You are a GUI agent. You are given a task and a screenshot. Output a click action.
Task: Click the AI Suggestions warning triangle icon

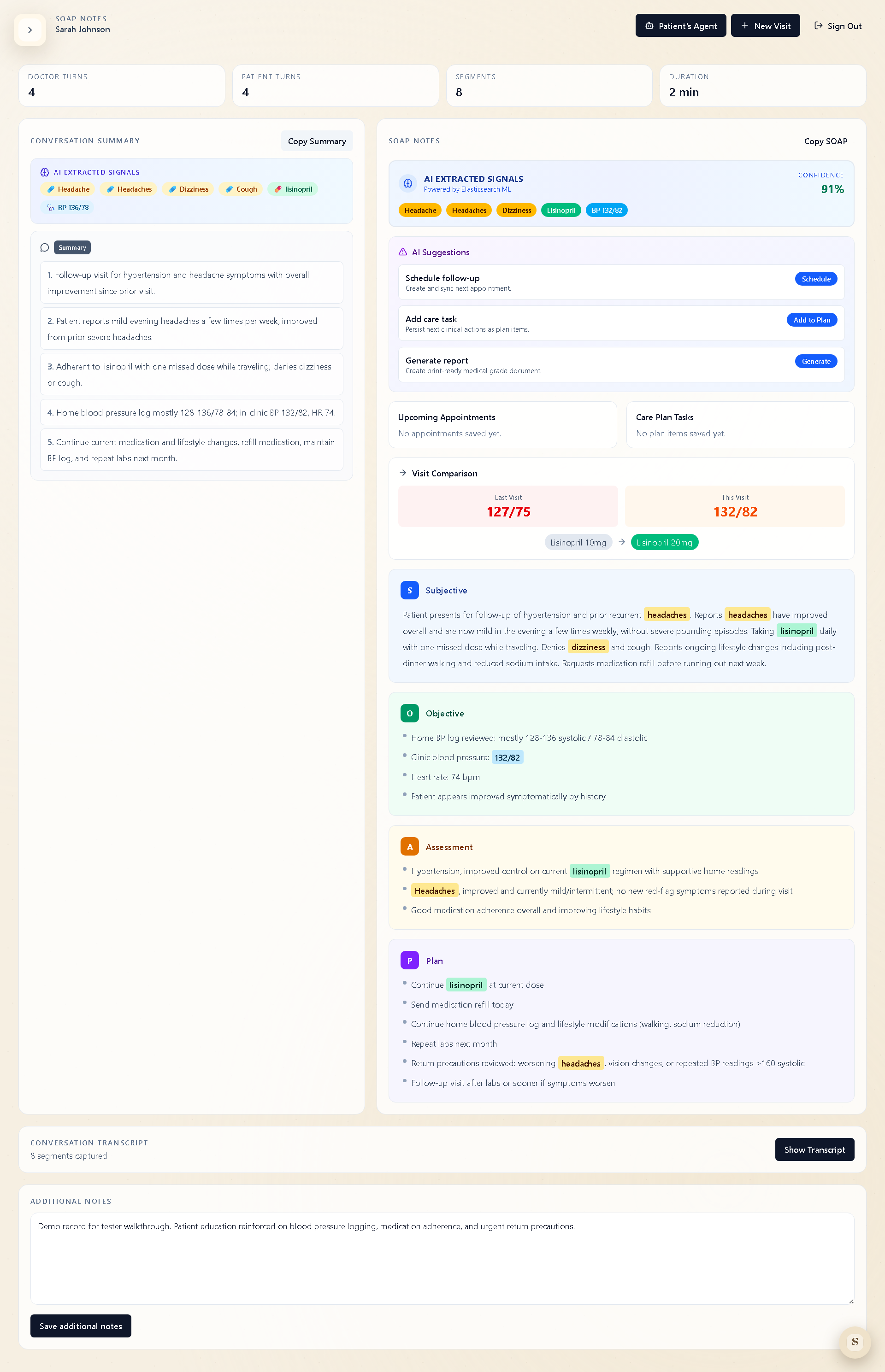tap(403, 252)
